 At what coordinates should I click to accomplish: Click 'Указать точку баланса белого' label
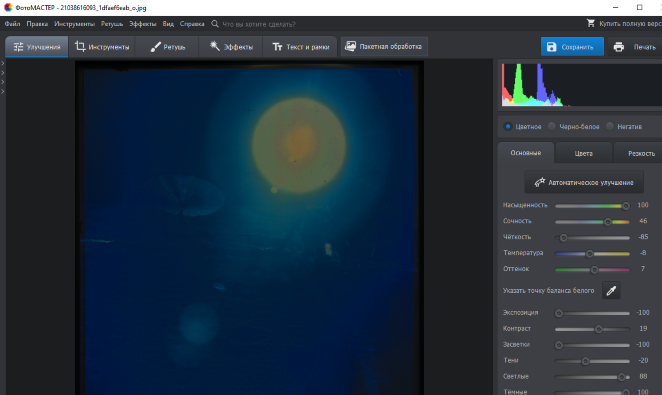[548, 290]
